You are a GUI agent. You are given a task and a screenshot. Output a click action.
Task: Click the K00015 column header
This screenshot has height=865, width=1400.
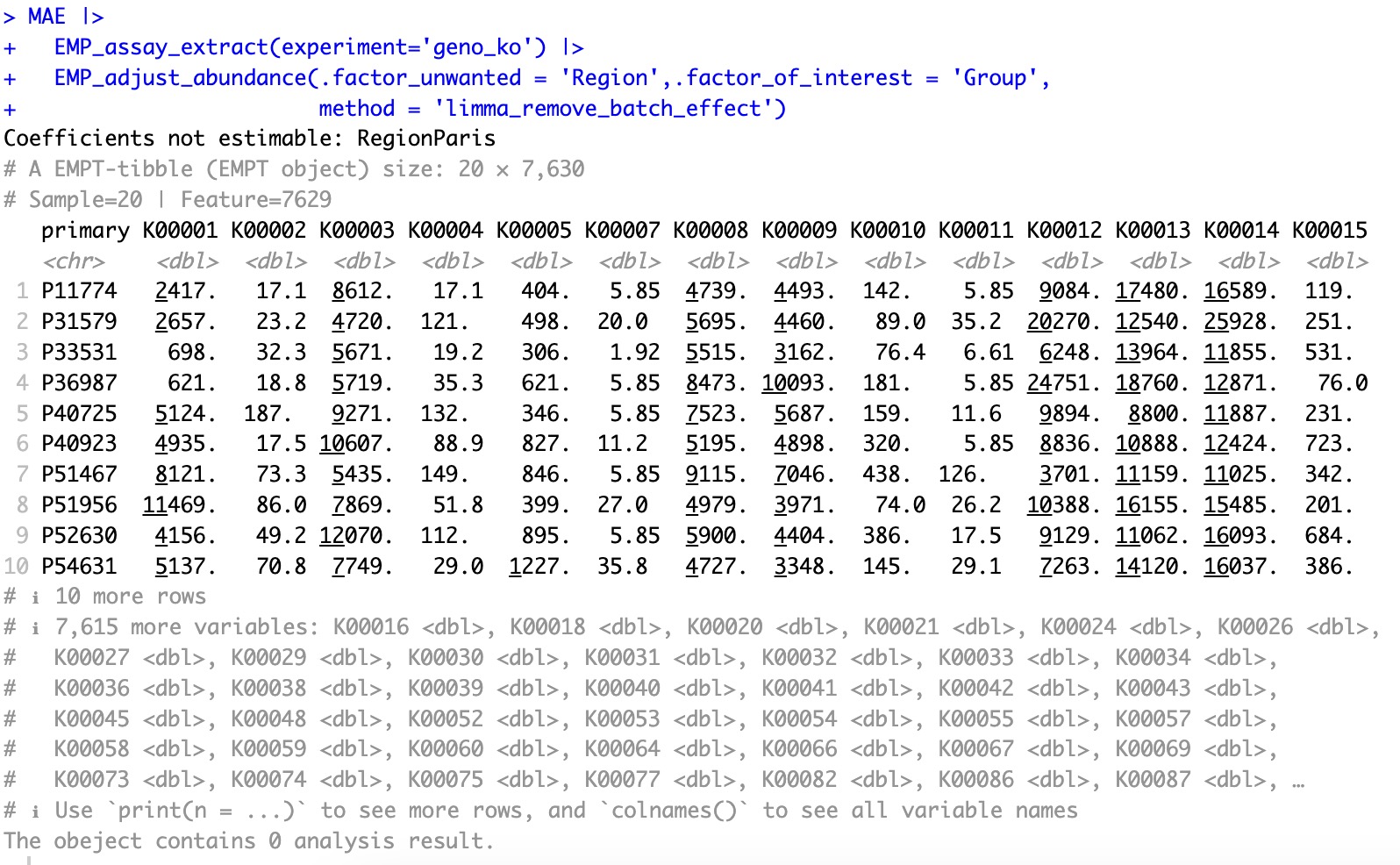1329,231
